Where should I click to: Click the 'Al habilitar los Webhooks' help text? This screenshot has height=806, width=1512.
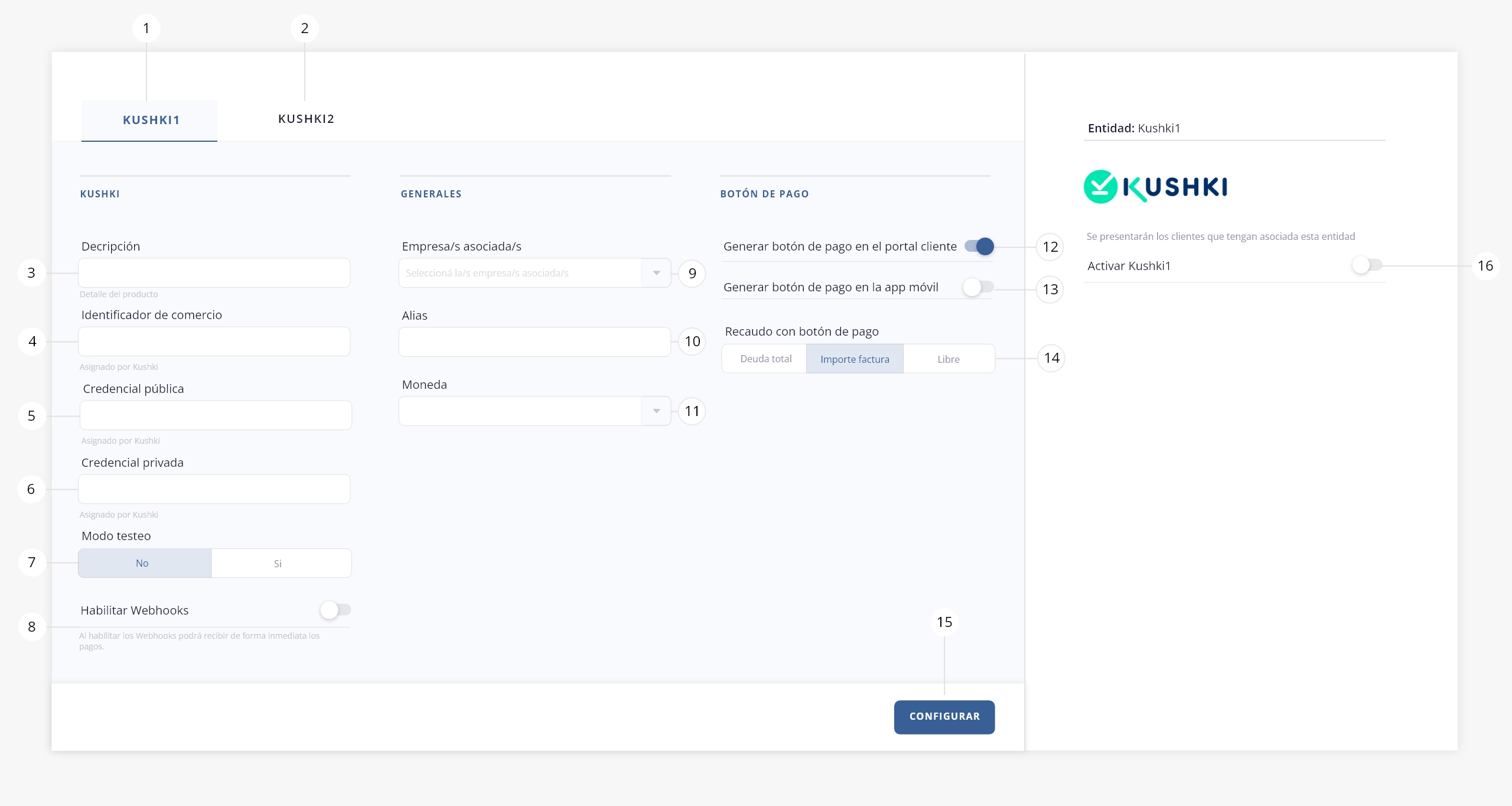[x=200, y=641]
